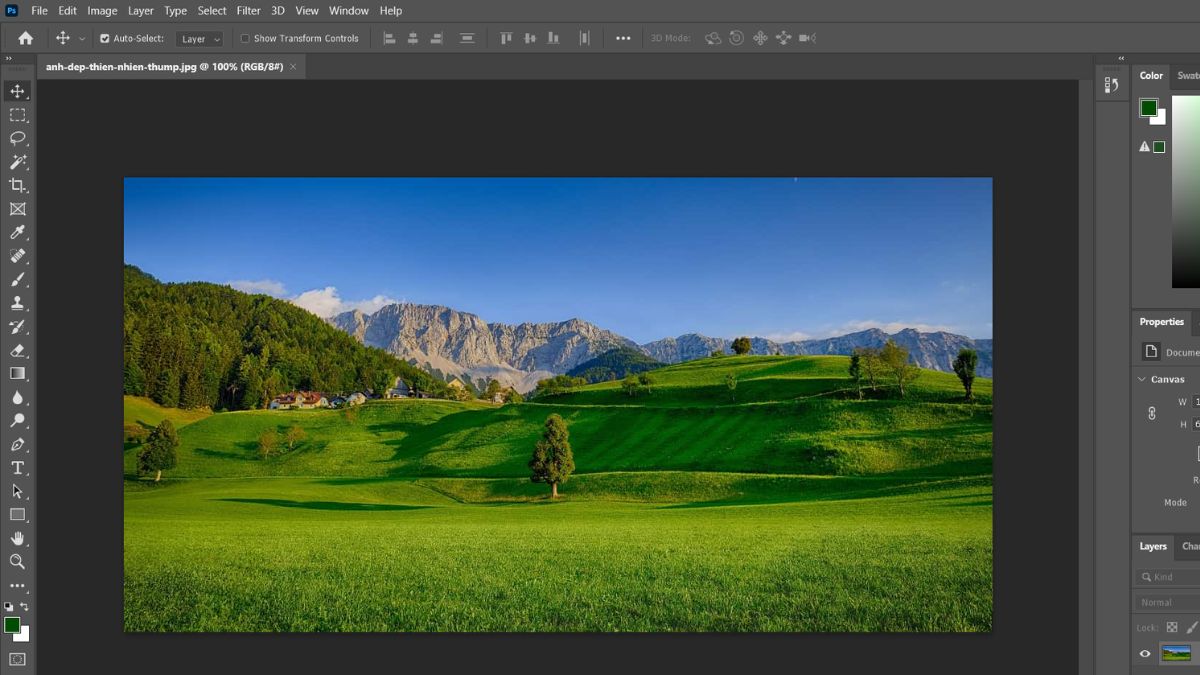Viewport: 1200px width, 675px height.
Task: Open the Image menu
Action: pos(102,11)
